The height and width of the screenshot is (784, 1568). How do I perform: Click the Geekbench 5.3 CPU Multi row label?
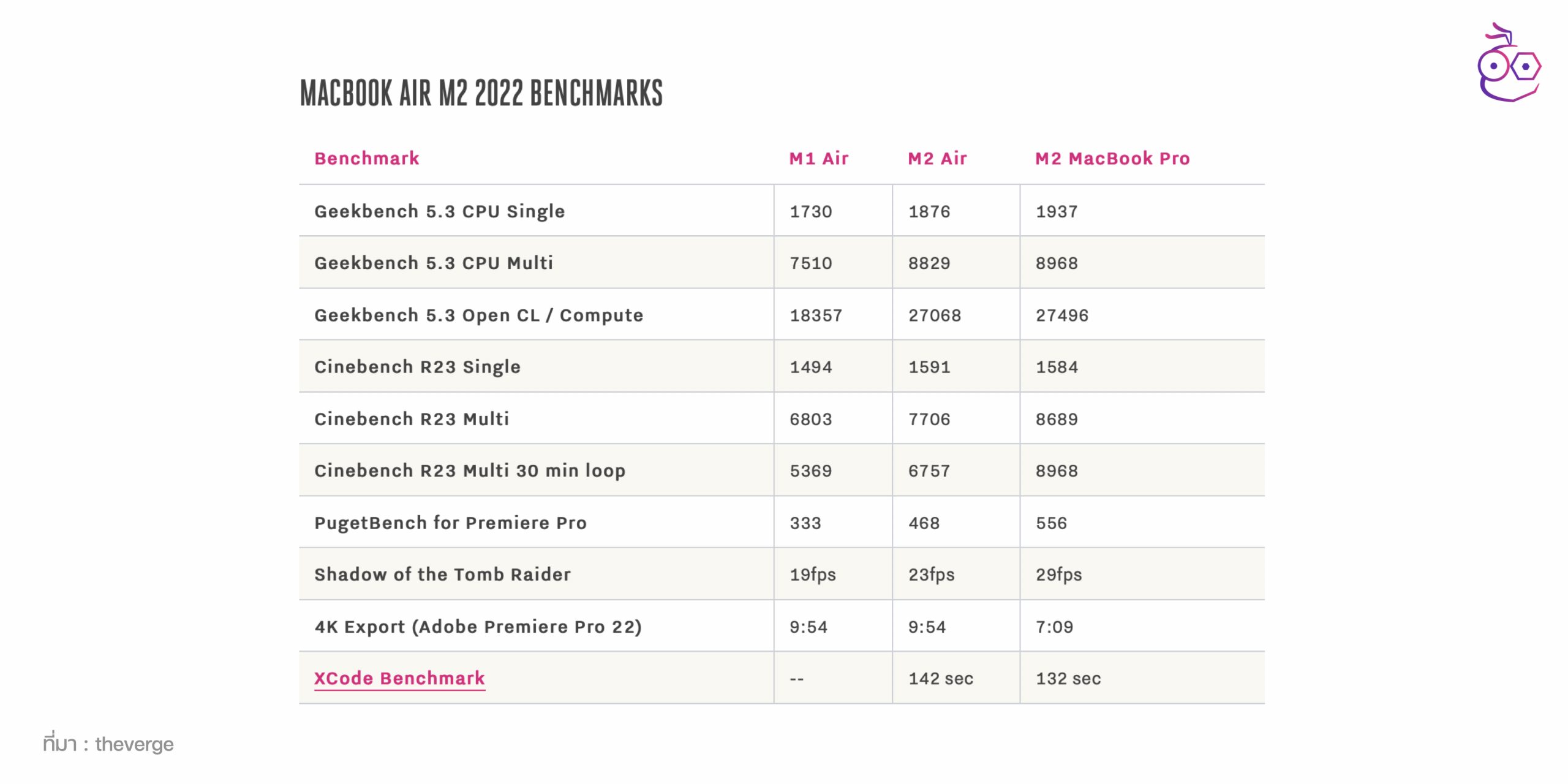point(434,263)
